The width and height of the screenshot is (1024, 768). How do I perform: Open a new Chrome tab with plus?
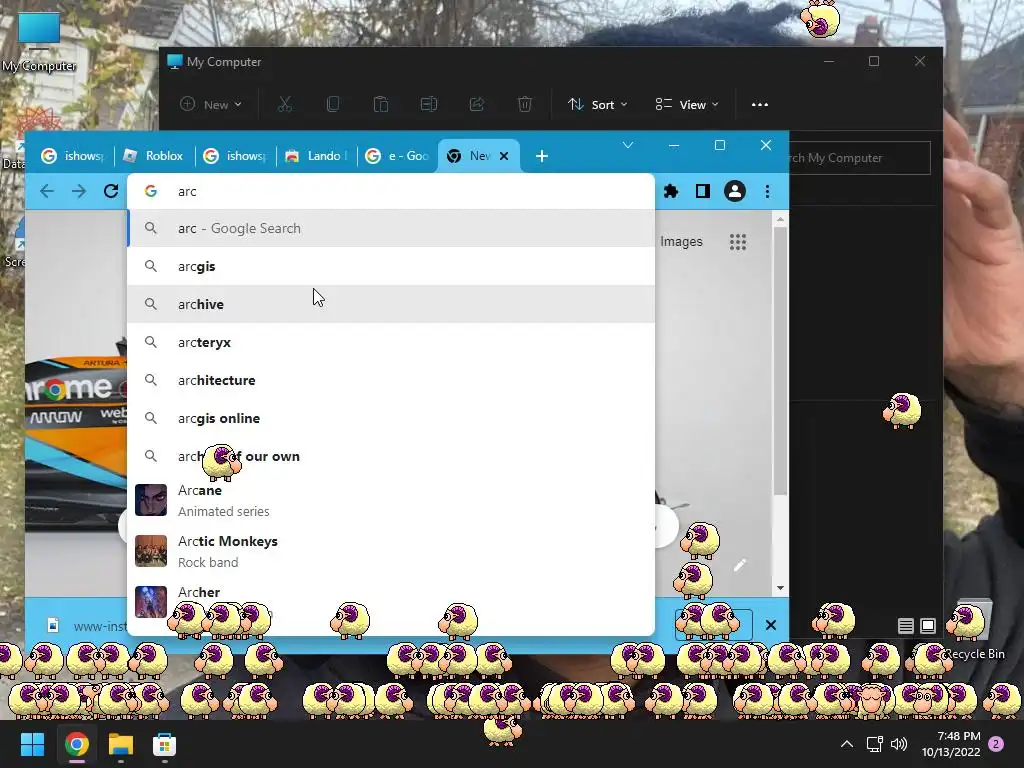[x=541, y=156]
